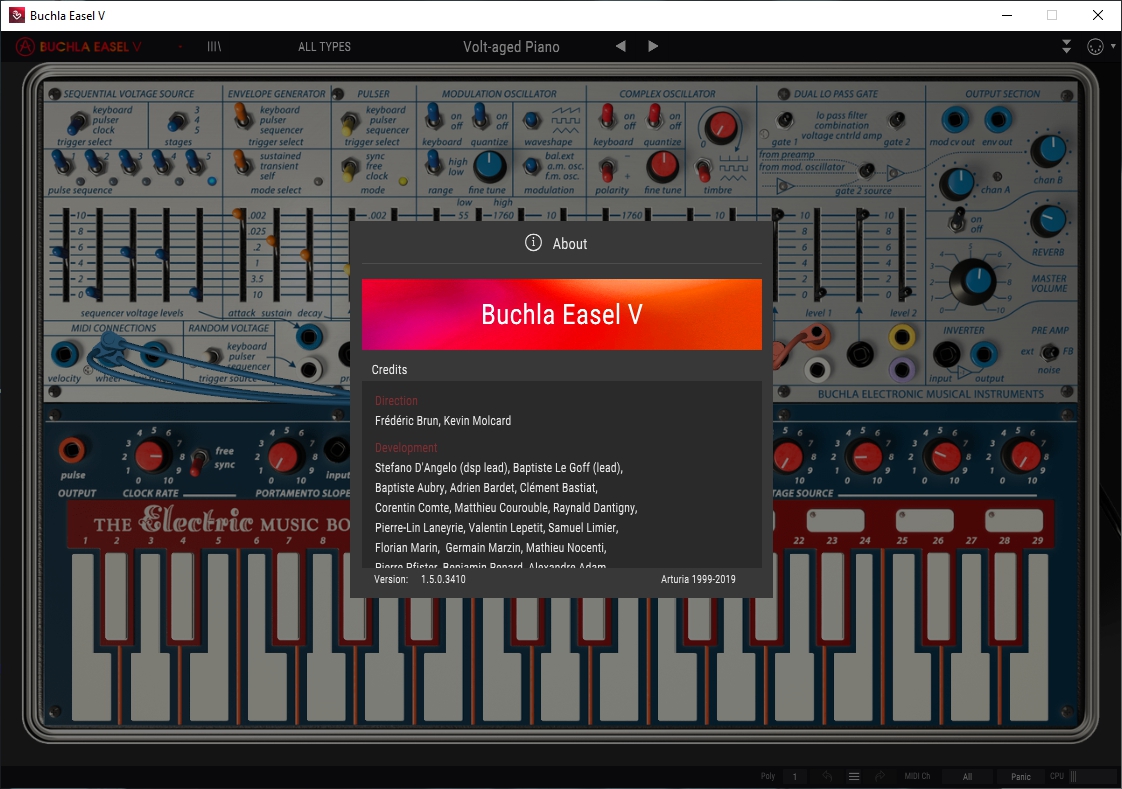Click the complex oscillator fine tune knob
The height and width of the screenshot is (789, 1122).
click(x=663, y=166)
